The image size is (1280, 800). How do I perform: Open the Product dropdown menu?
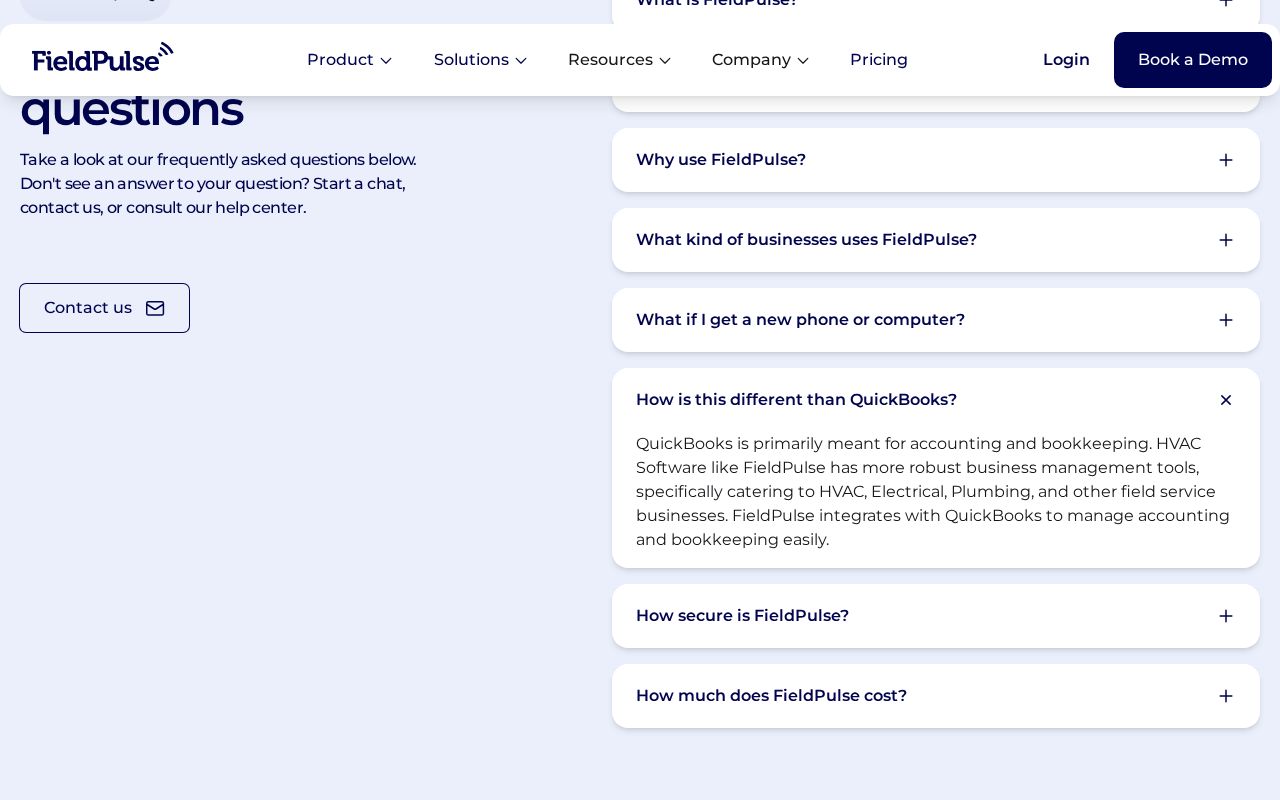(x=349, y=60)
